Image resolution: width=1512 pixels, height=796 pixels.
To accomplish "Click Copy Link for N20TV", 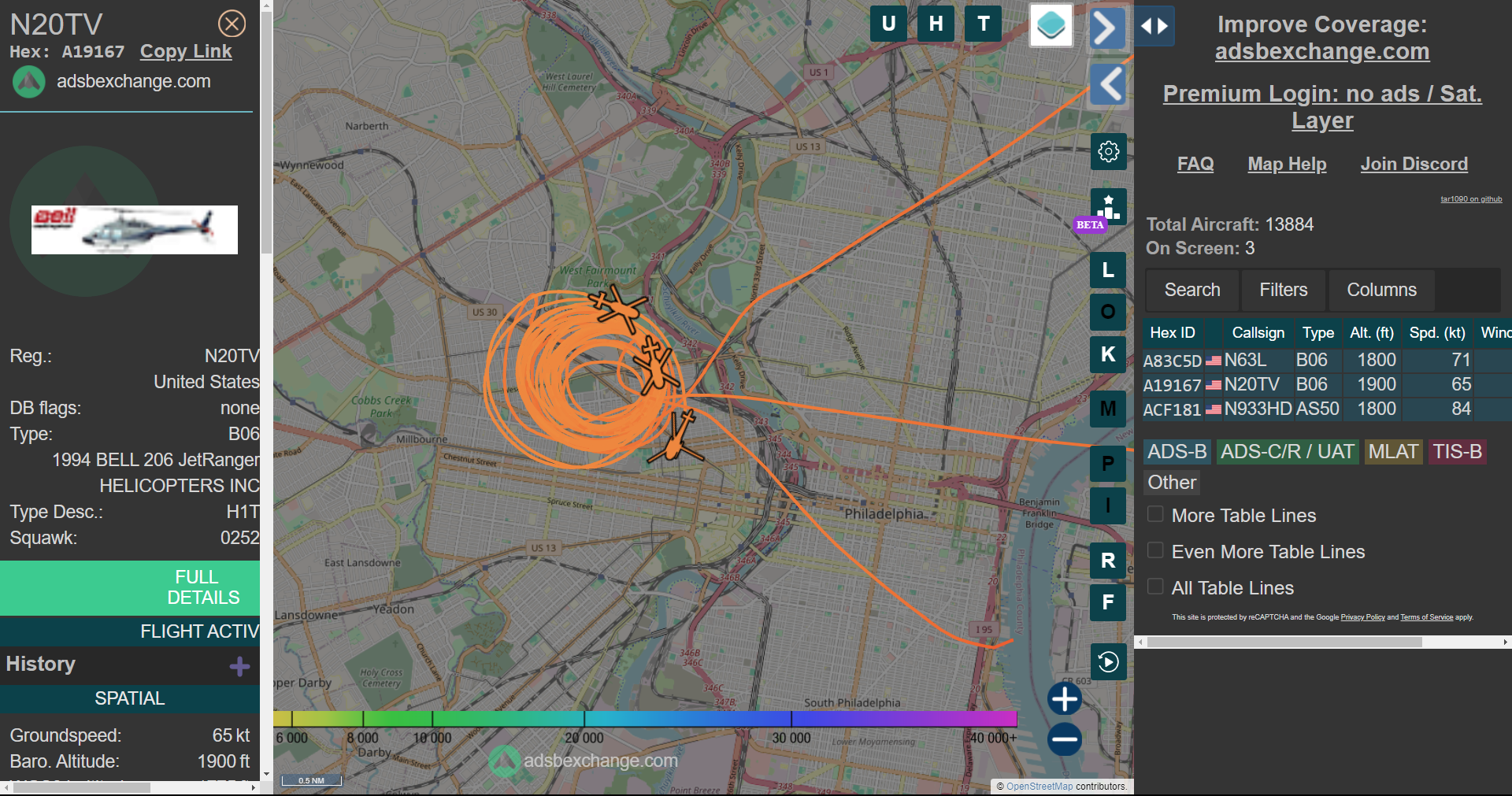I will [186, 51].
